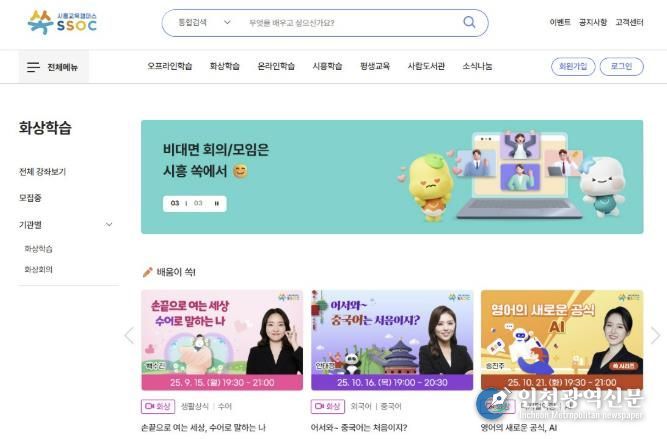The width and height of the screenshot is (667, 439).
Task: Open the 영어의 새로운 공식 AI course thumbnail
Action: click(x=562, y=340)
